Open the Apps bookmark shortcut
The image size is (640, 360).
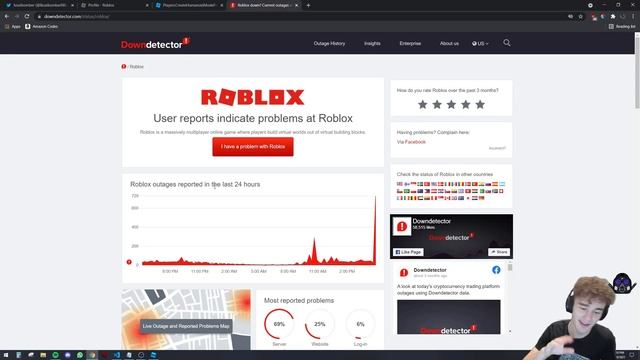[x=13, y=27]
